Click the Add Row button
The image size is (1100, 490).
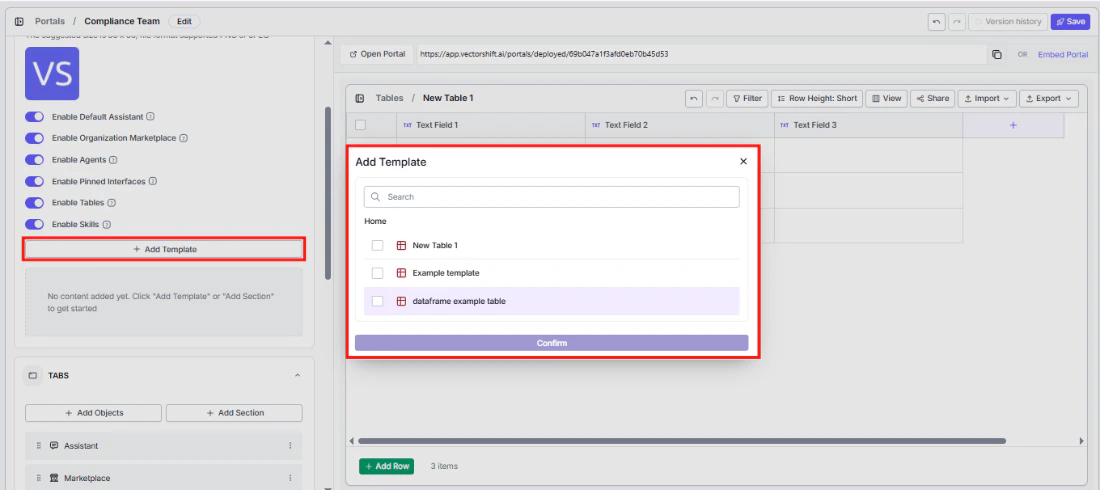pyautogui.click(x=387, y=466)
